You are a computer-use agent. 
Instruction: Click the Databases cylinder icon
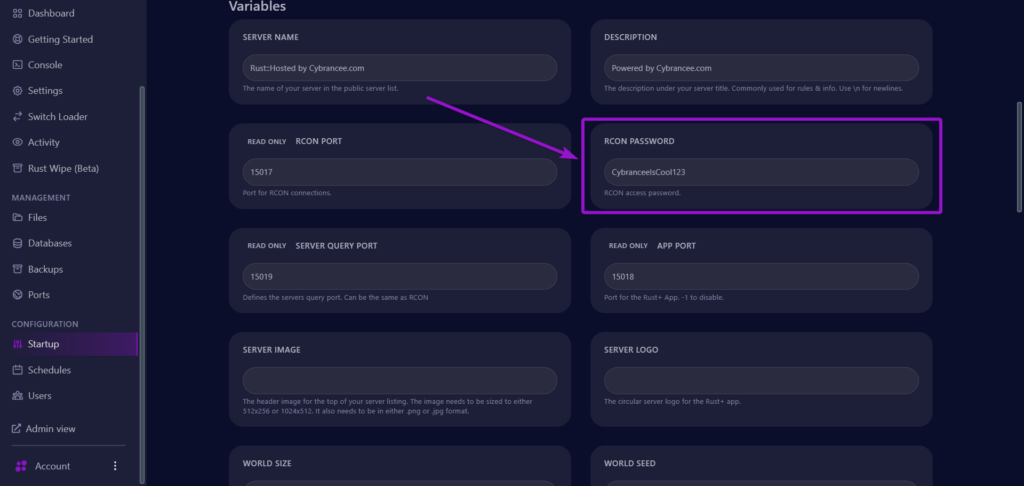pyautogui.click(x=18, y=243)
